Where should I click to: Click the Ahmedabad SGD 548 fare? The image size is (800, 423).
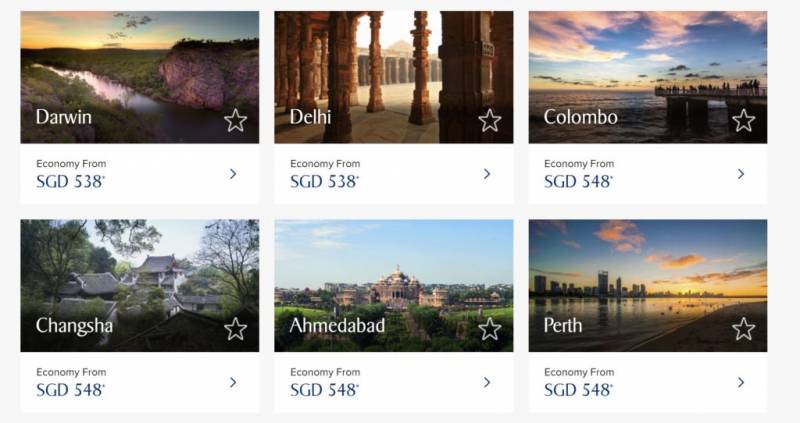coord(325,390)
